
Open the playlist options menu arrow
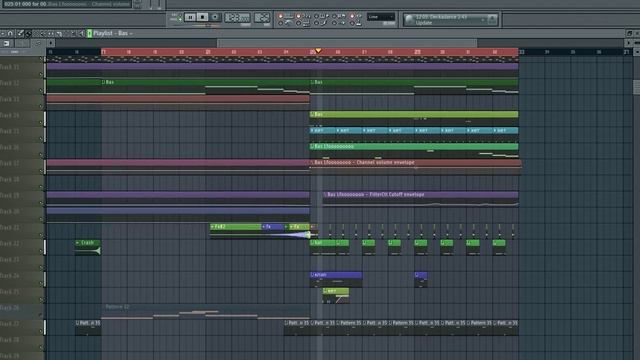[3, 33]
